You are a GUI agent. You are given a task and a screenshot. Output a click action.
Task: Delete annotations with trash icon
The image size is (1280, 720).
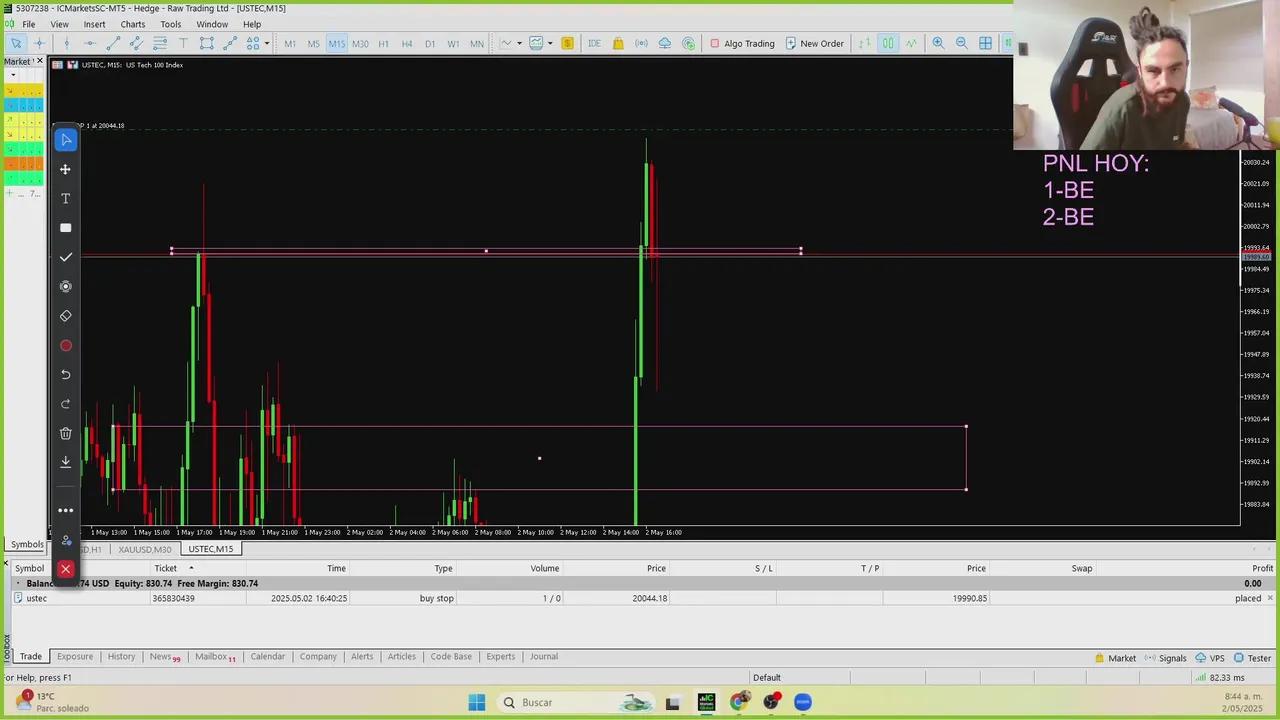pos(66,433)
